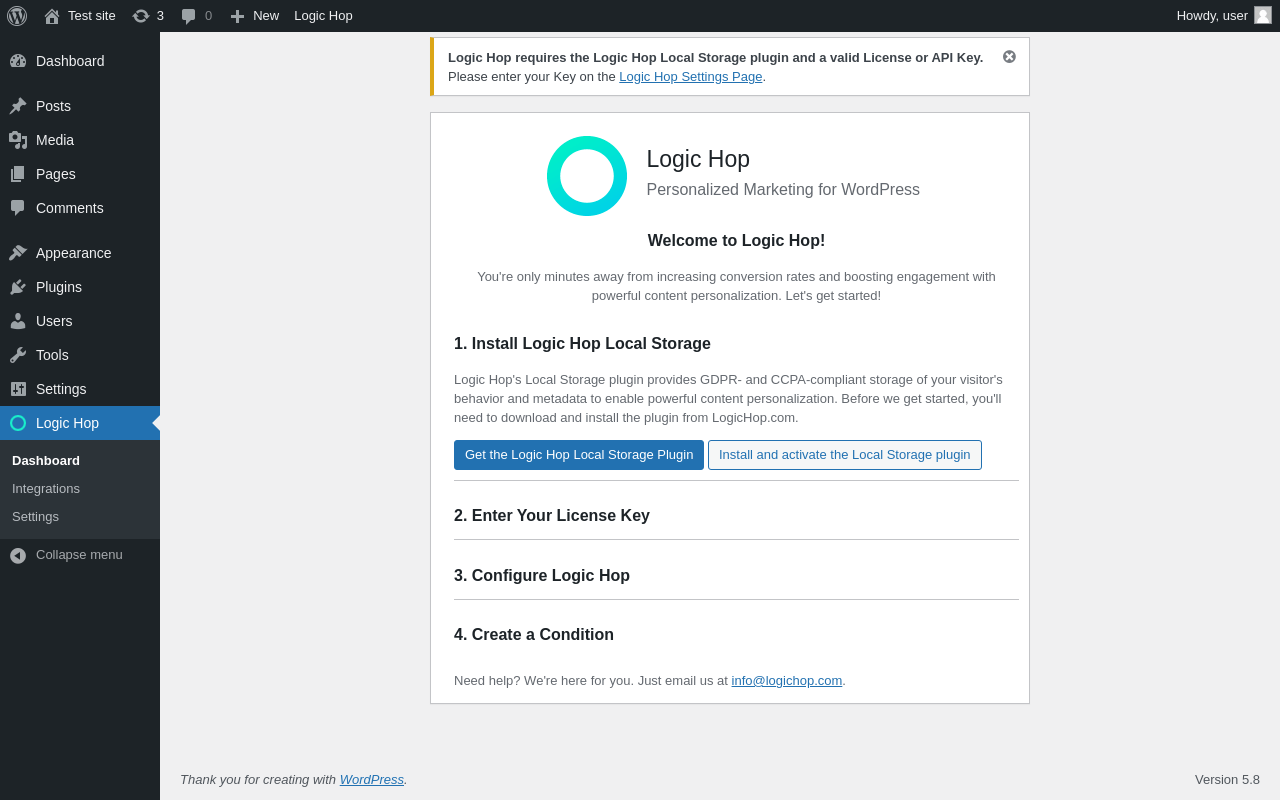
Task: Click the Plugins plug icon
Action: [18, 287]
